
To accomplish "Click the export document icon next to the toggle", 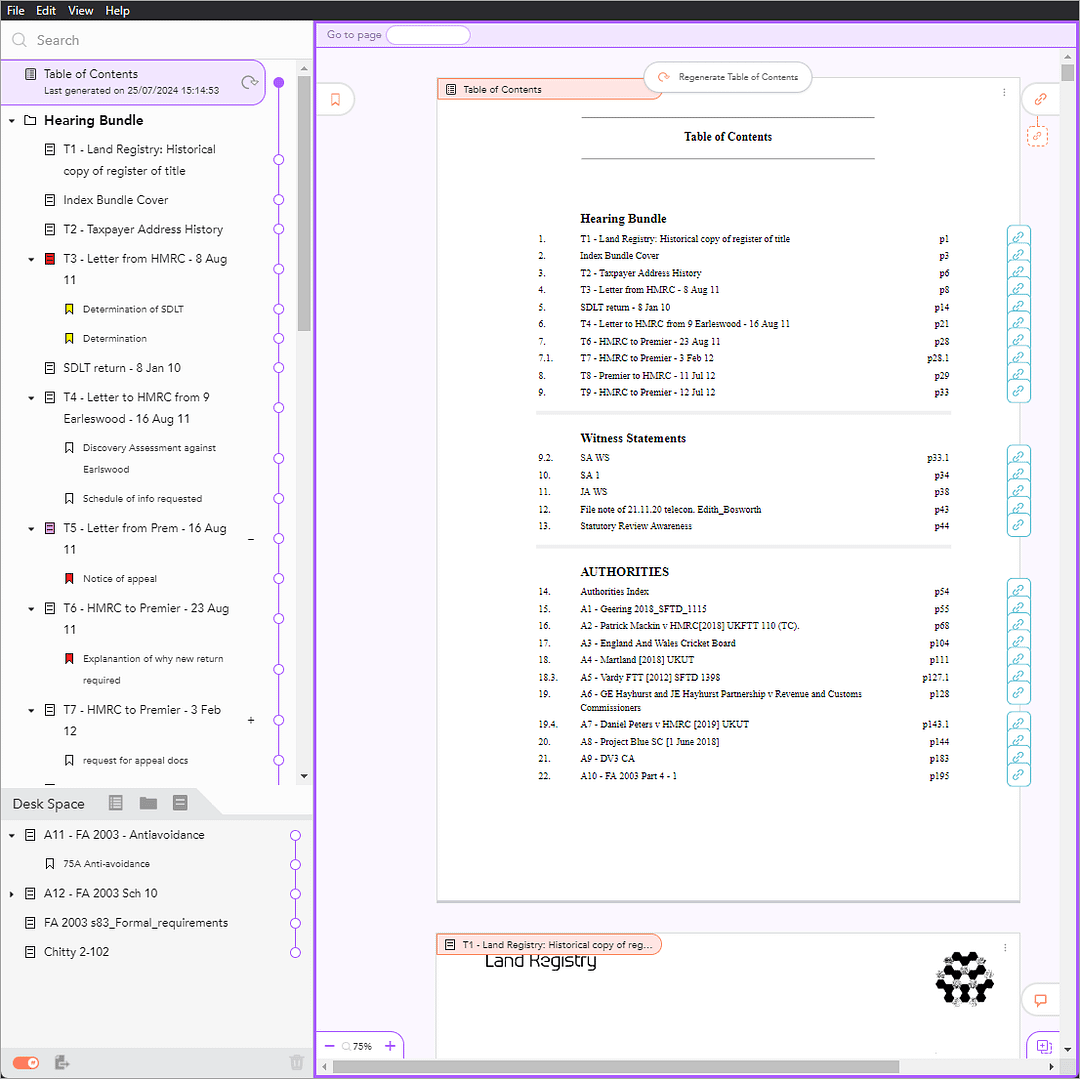I will pyautogui.click(x=61, y=1062).
